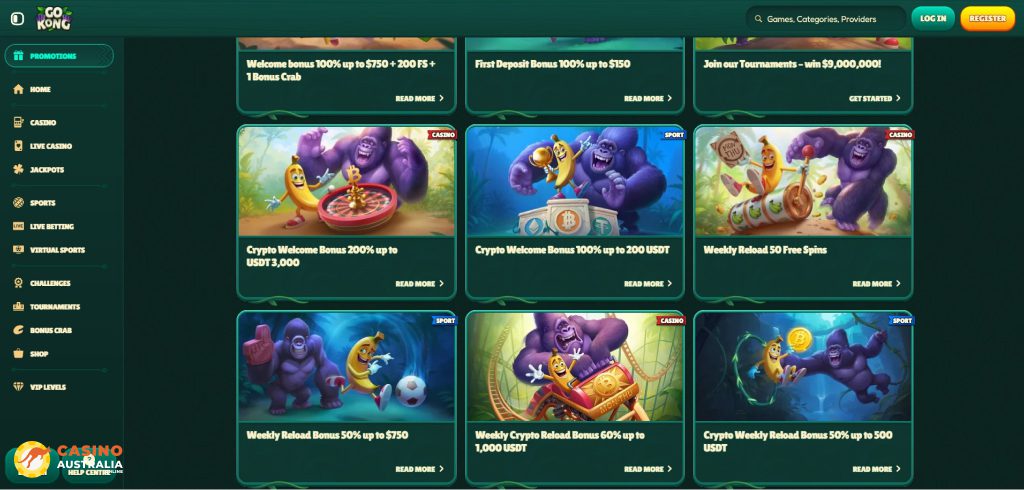Focus the Games, Categories, Providers search field

pos(825,19)
